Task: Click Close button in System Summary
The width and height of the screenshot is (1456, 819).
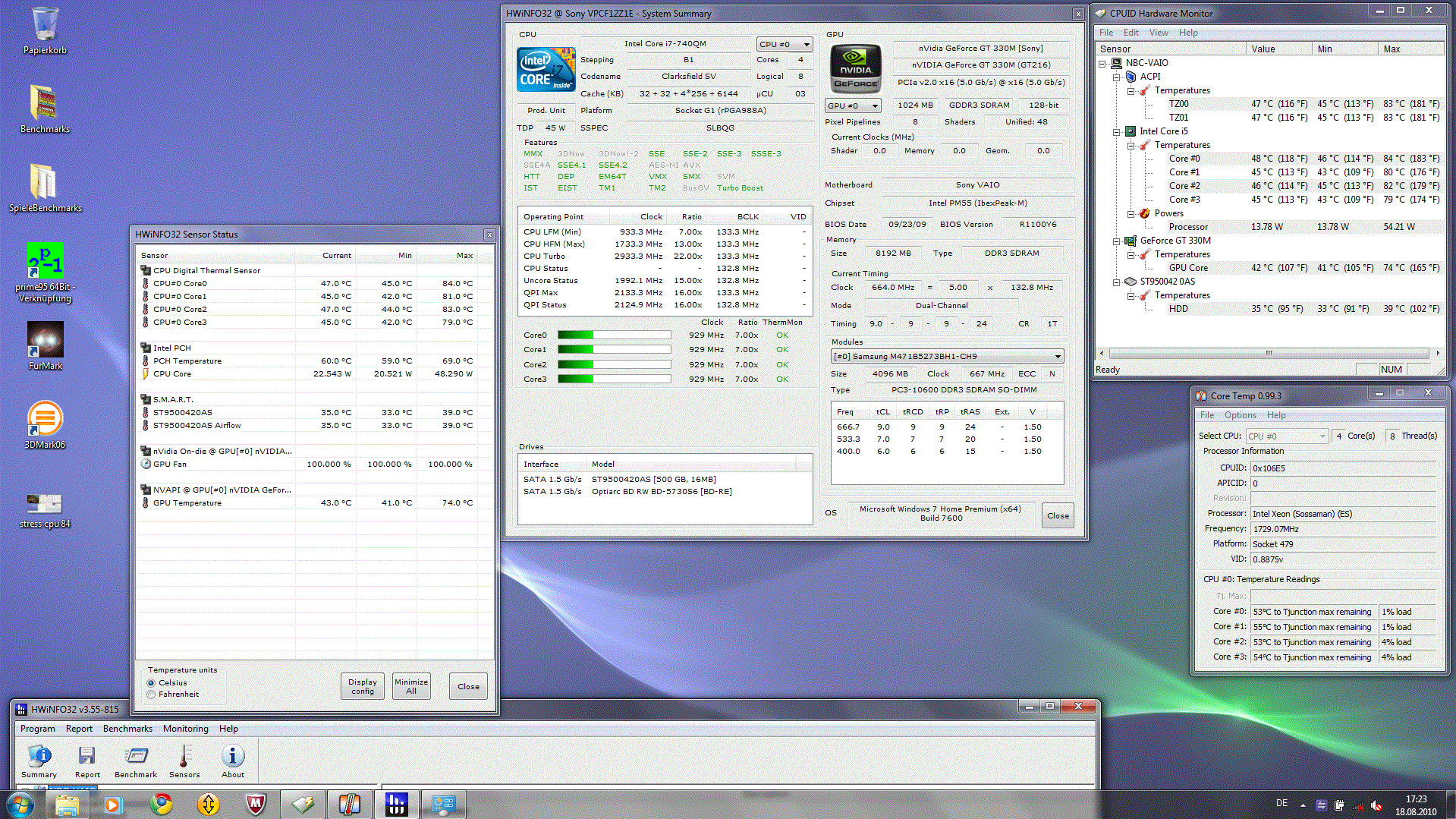Action: [x=1058, y=515]
